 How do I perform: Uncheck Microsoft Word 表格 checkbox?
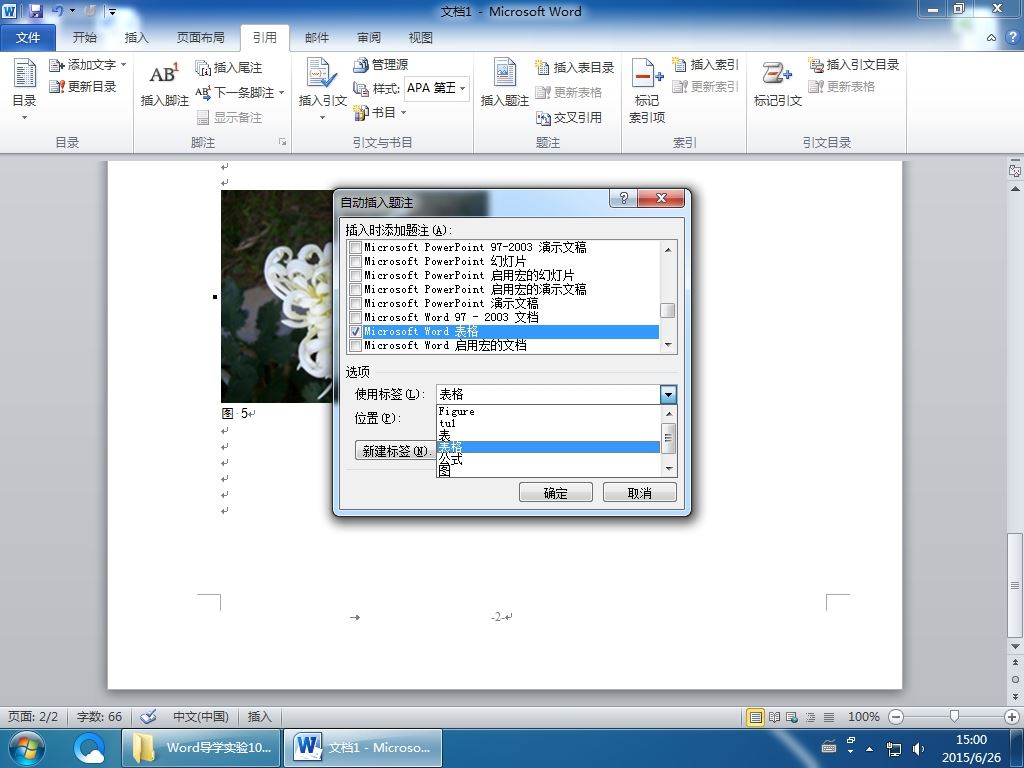(x=355, y=332)
